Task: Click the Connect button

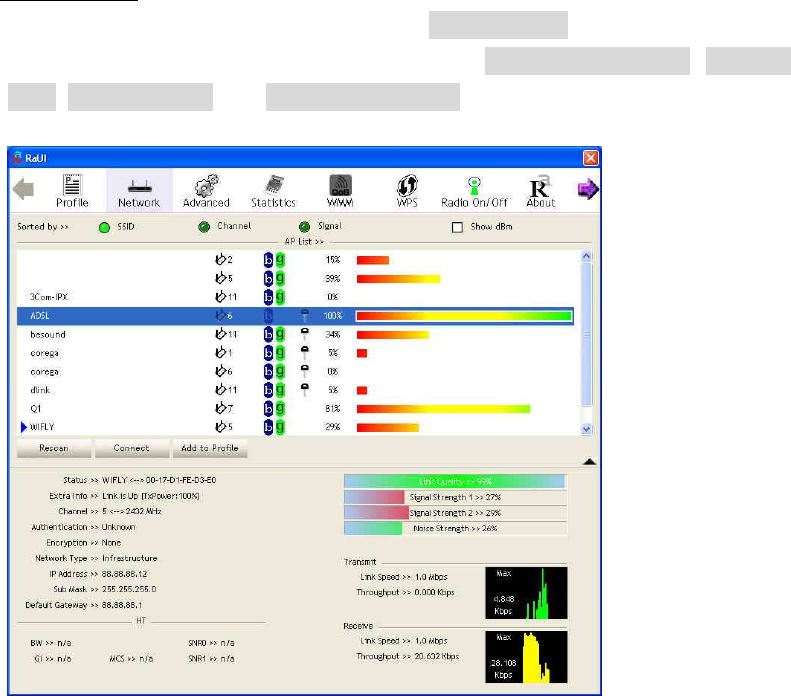Action: tap(132, 448)
